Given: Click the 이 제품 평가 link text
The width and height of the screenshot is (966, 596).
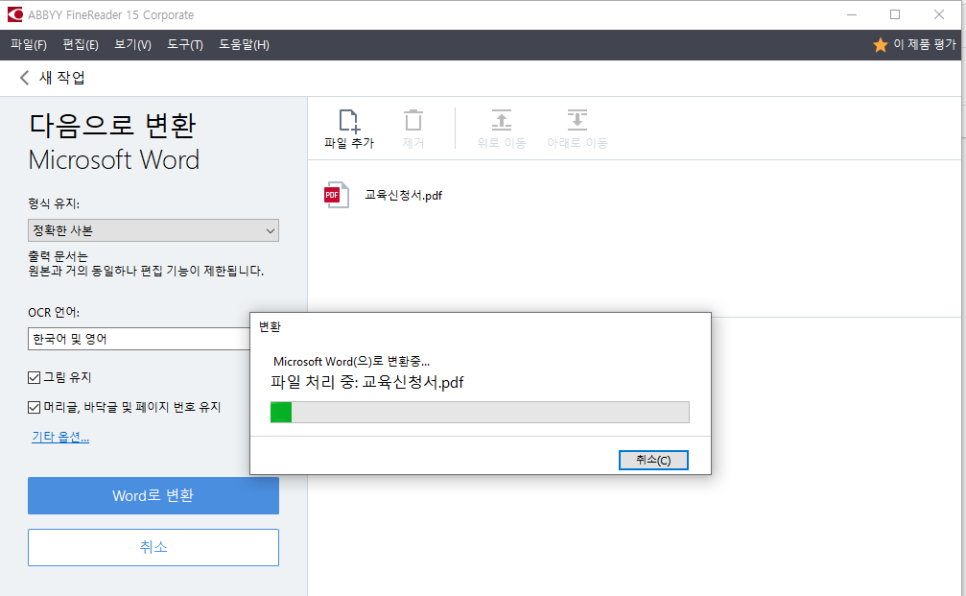Looking at the screenshot, I should [924, 44].
